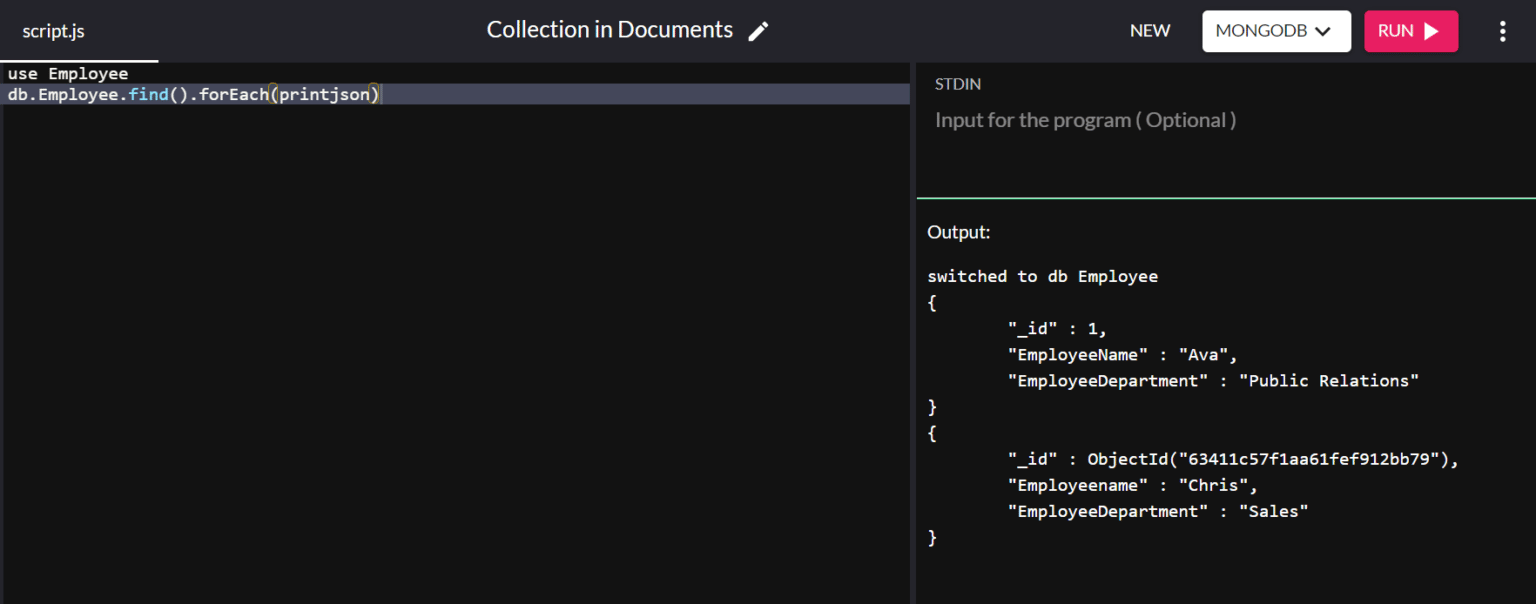Screen dimensions: 1536x604
Task: Run the MongoDB script with the RUN button
Action: tap(1410, 31)
